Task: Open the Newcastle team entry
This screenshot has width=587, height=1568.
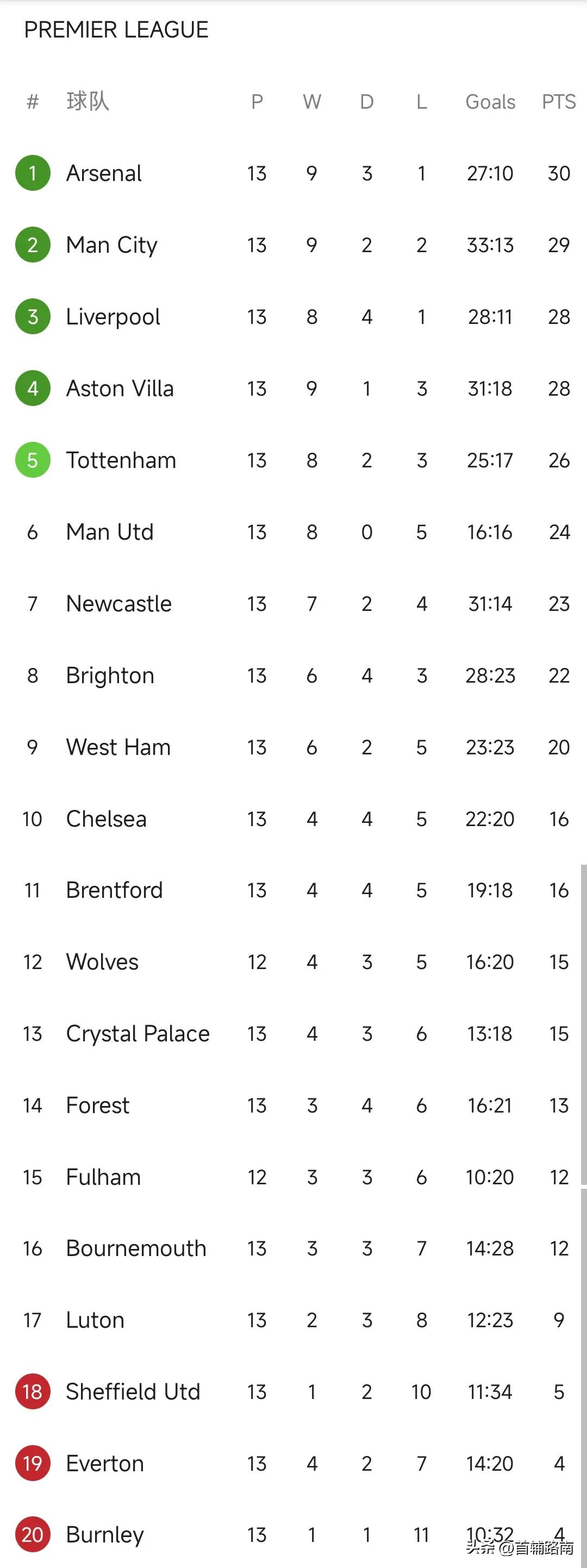Action: tap(293, 604)
